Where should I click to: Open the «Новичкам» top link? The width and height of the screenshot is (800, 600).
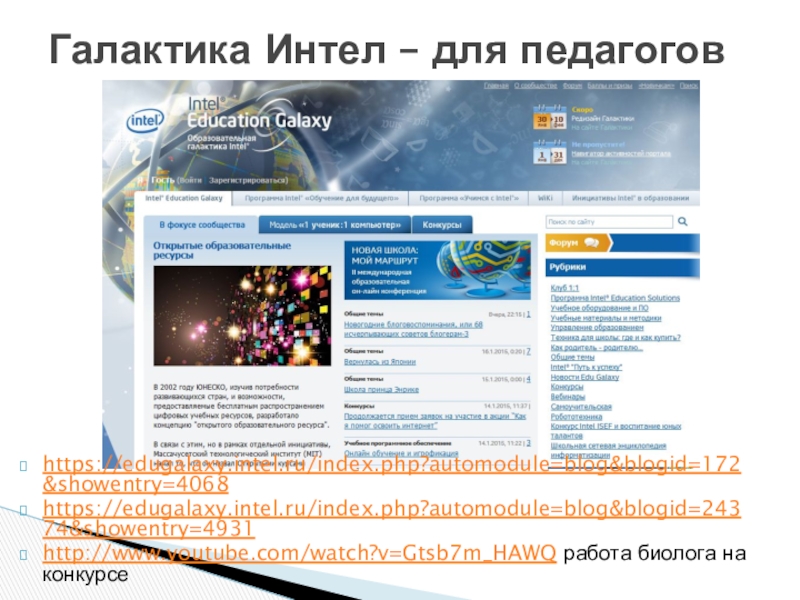[656, 86]
